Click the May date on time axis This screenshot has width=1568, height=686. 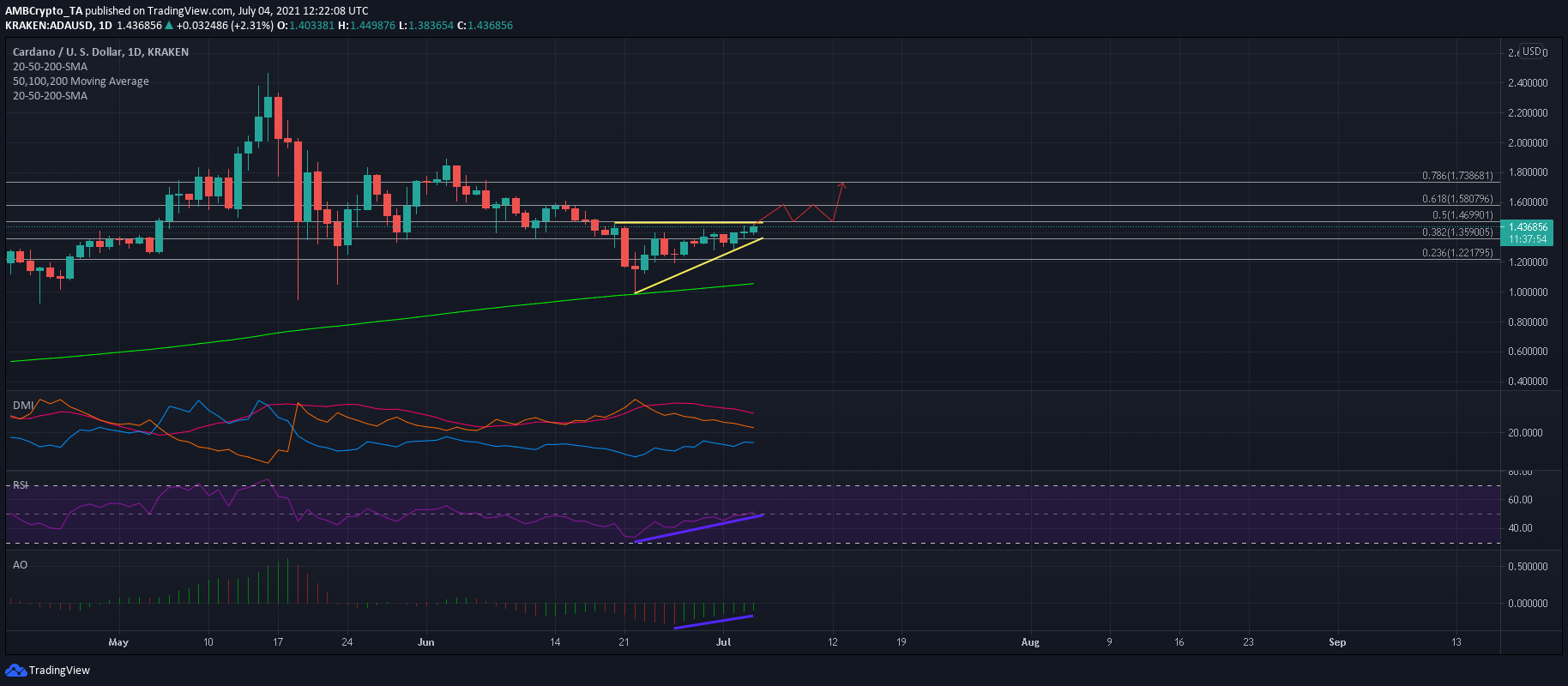tap(118, 642)
